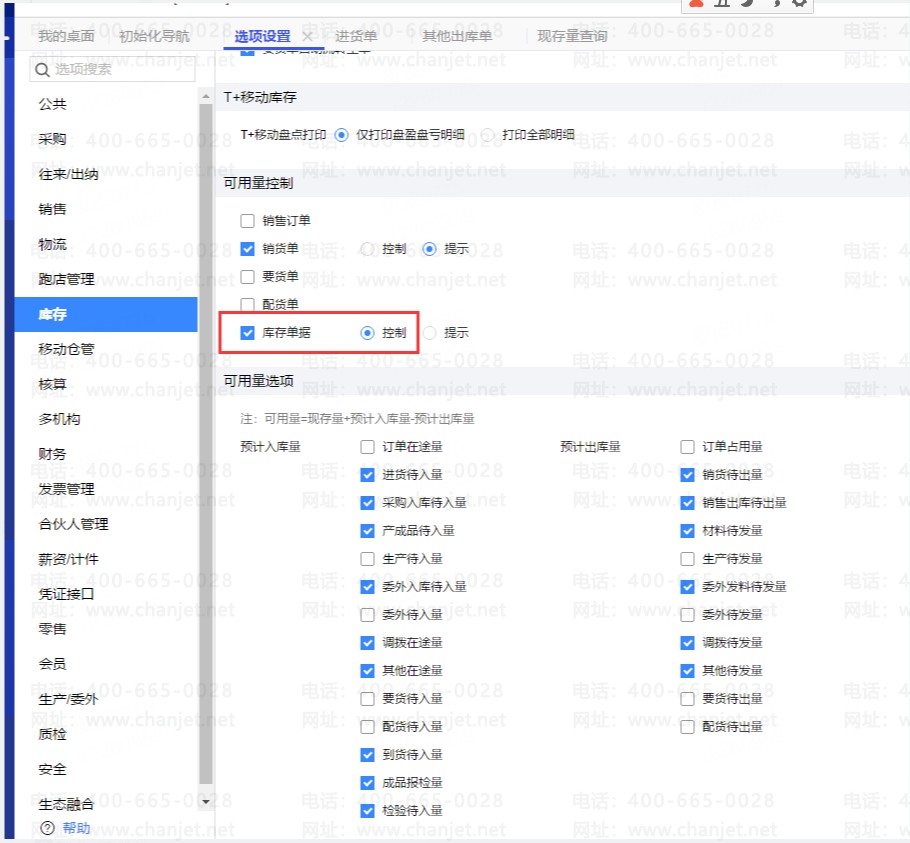Click the sidebar scroll down arrow
The width and height of the screenshot is (910, 843).
(x=206, y=802)
